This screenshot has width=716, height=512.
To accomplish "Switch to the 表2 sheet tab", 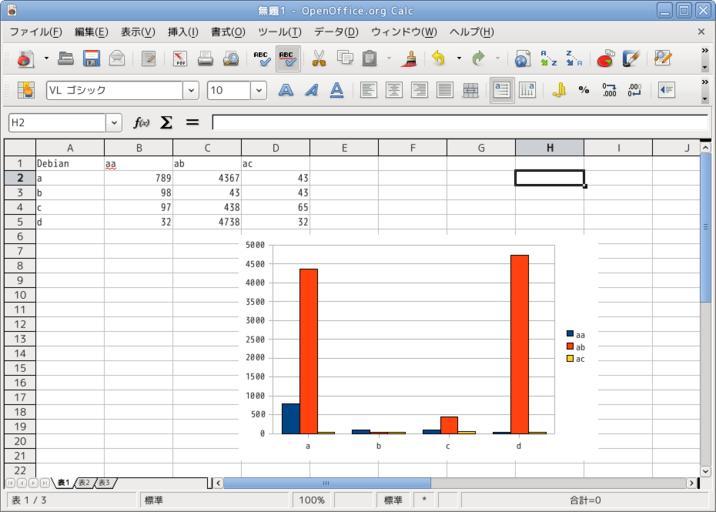I will point(84,483).
